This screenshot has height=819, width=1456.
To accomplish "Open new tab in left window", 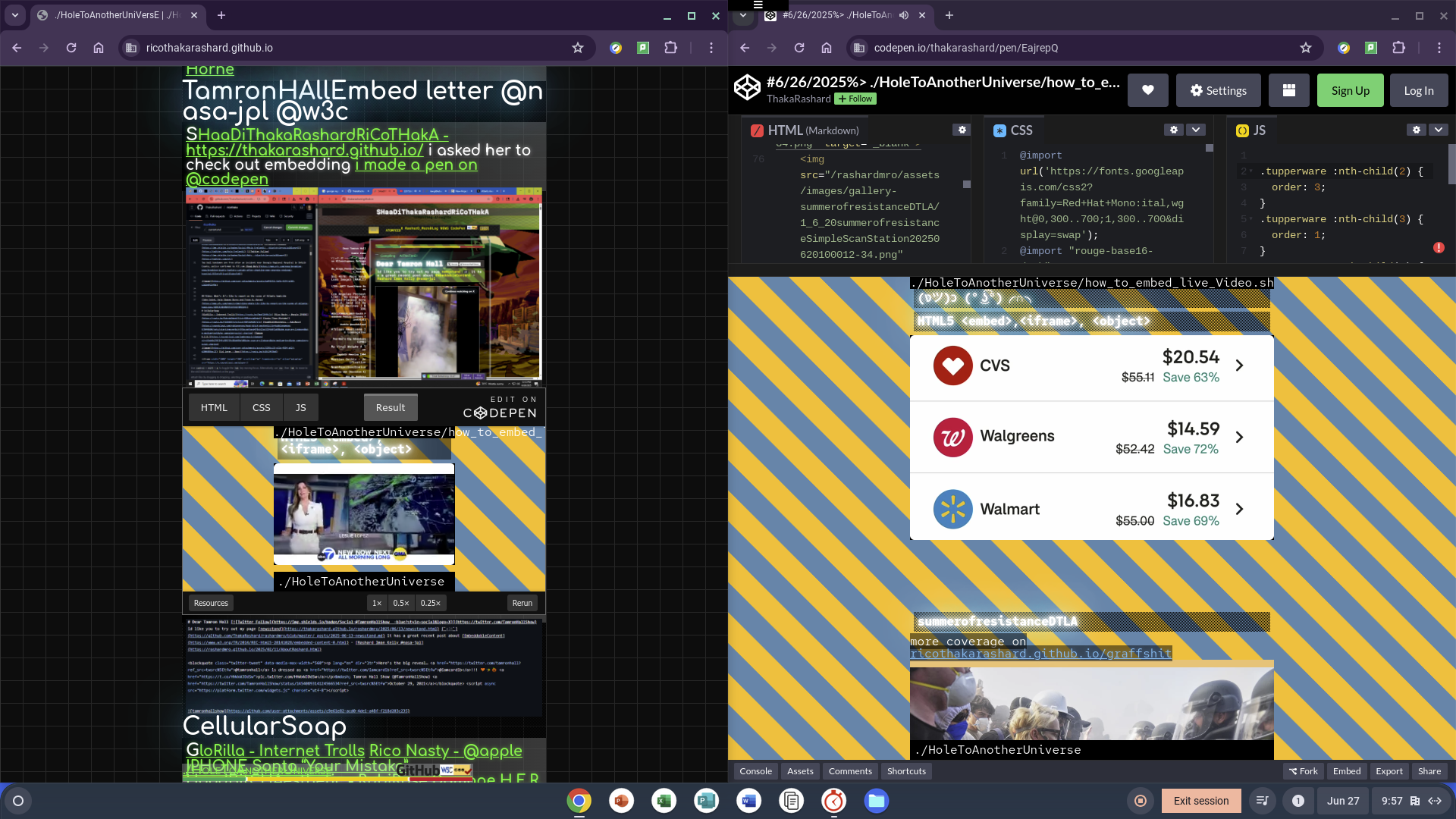I will [x=221, y=15].
